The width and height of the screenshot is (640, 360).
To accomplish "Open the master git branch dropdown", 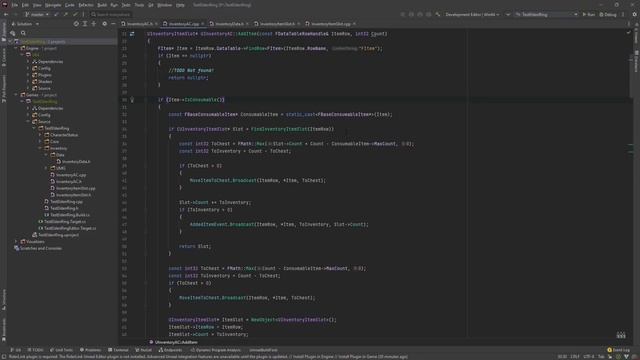I will (x=37, y=14).
